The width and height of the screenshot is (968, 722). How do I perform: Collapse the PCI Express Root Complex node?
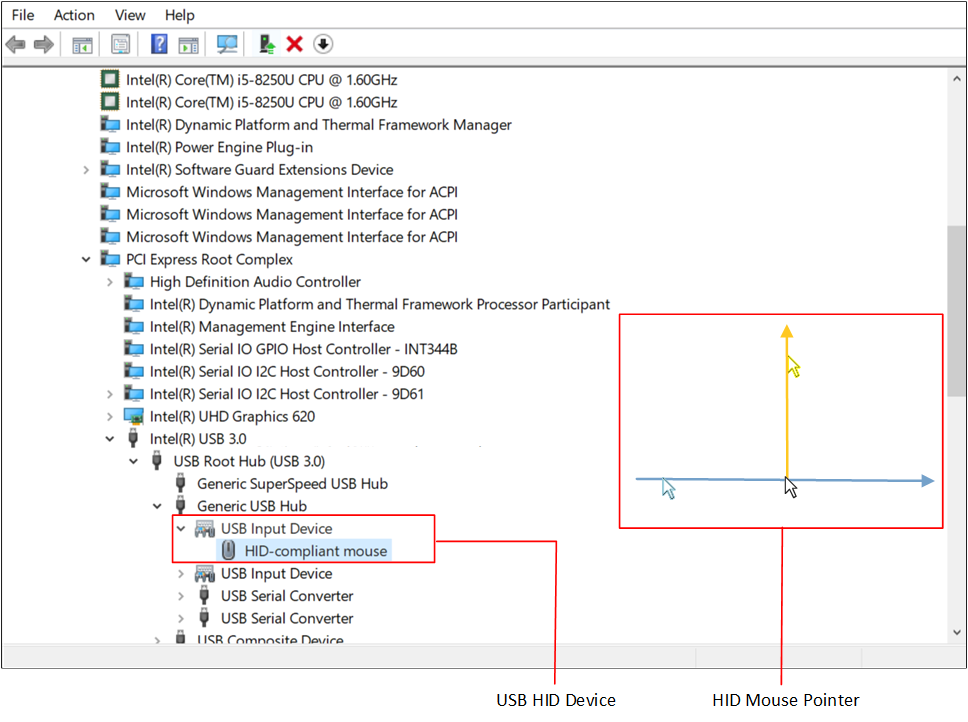tap(86, 260)
